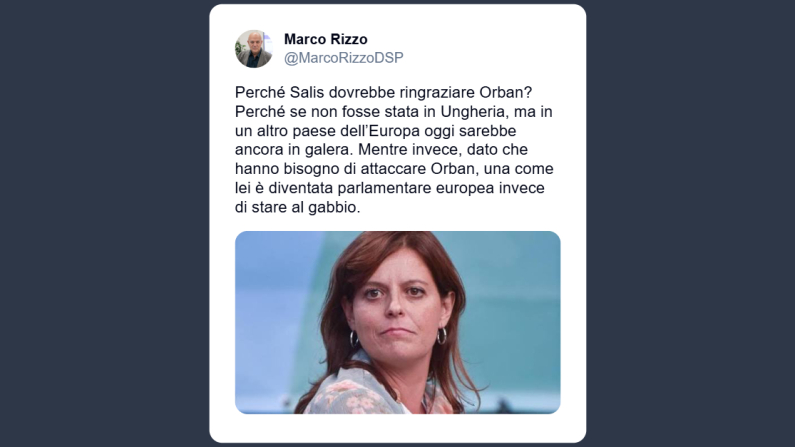The height and width of the screenshot is (447, 795).
Task: Click the word "ringraziare" in the first line
Action: tap(437, 93)
